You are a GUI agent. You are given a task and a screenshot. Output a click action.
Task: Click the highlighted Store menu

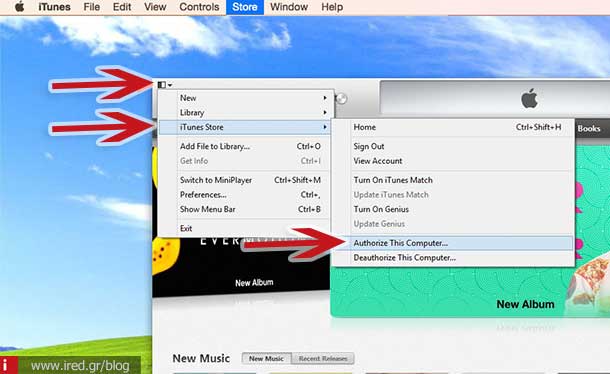[x=245, y=7]
